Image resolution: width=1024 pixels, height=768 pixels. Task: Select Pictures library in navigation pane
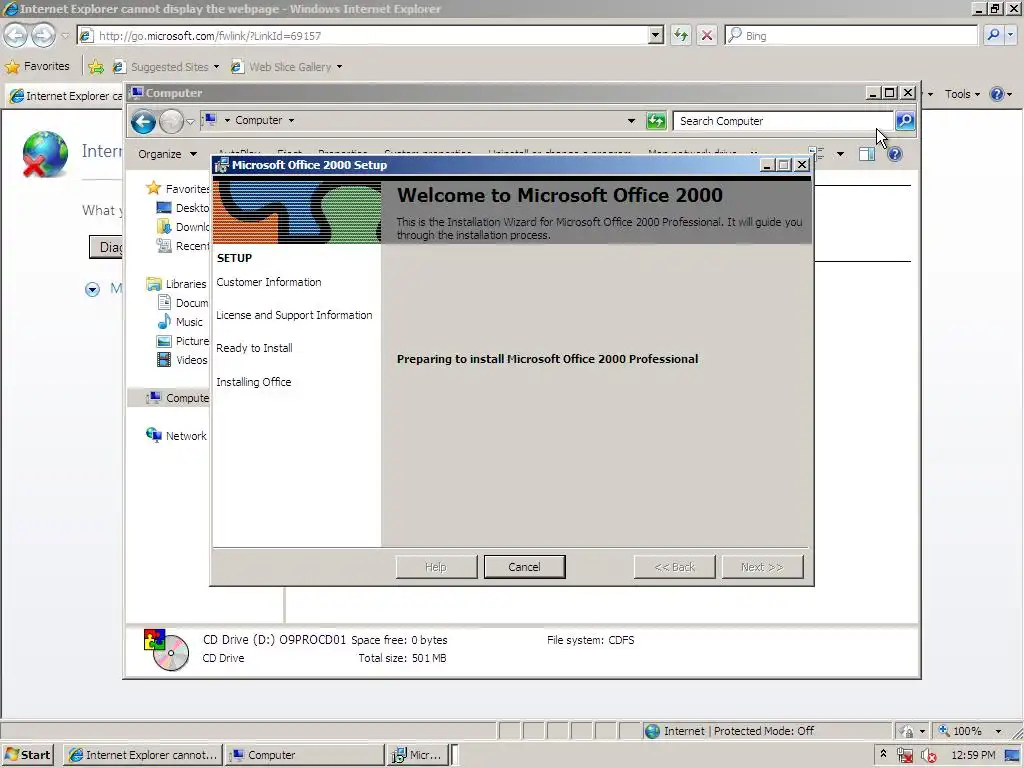tap(183, 341)
